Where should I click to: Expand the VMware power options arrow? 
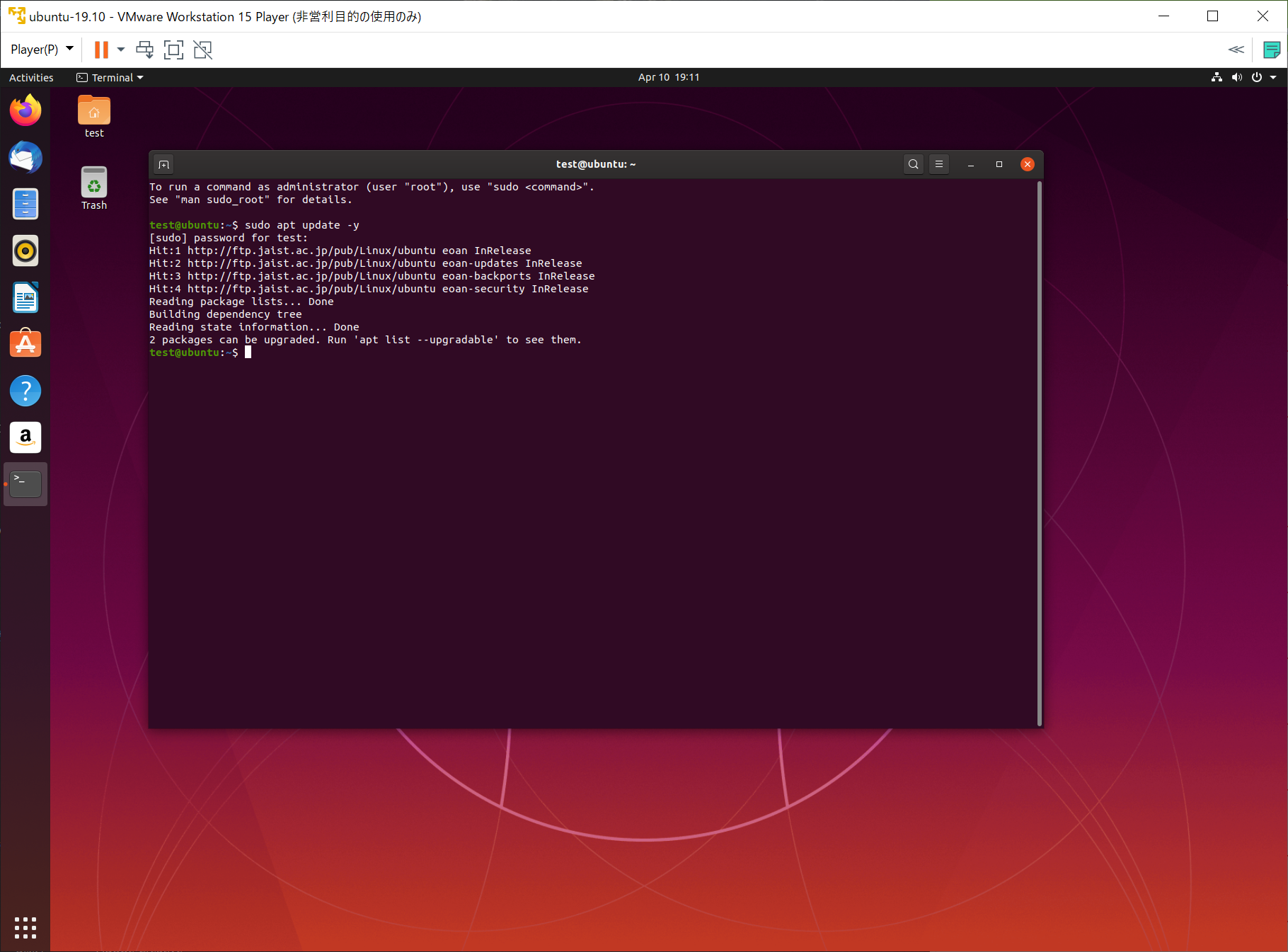point(121,50)
